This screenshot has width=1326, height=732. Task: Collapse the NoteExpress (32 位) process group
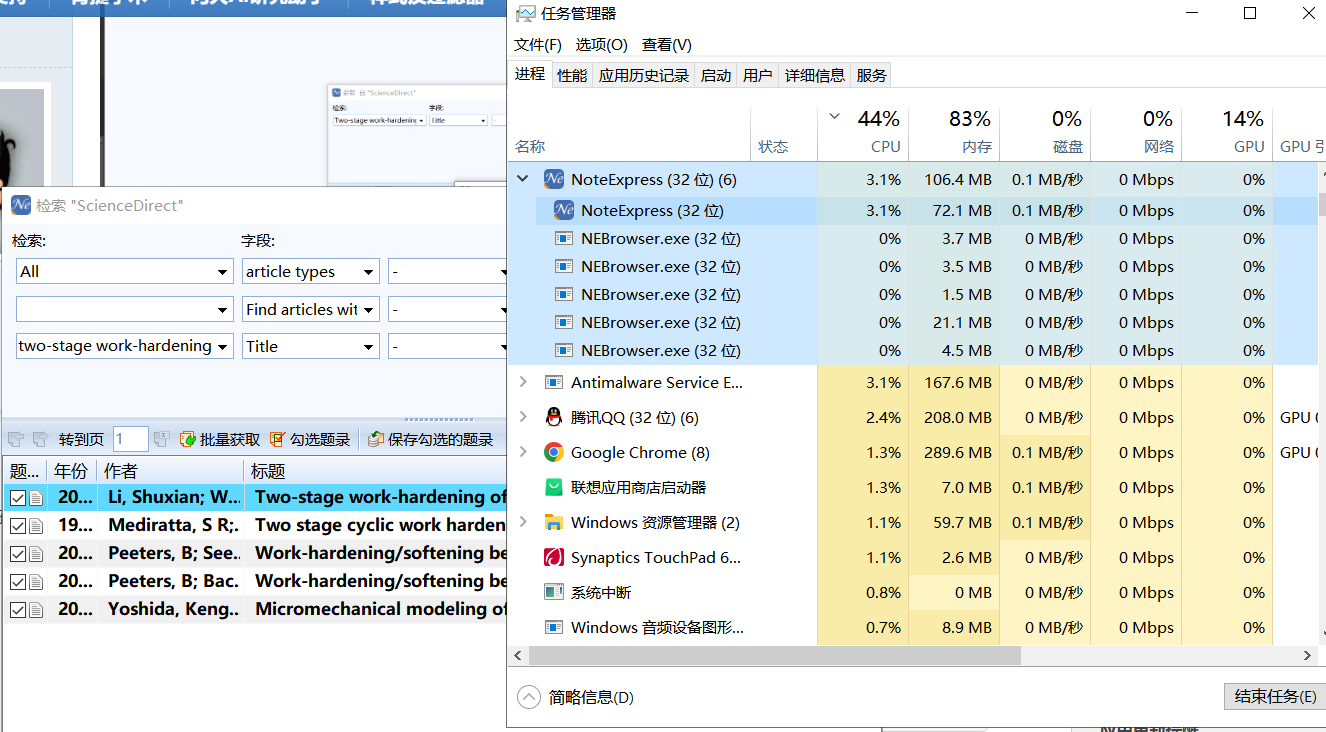click(522, 180)
